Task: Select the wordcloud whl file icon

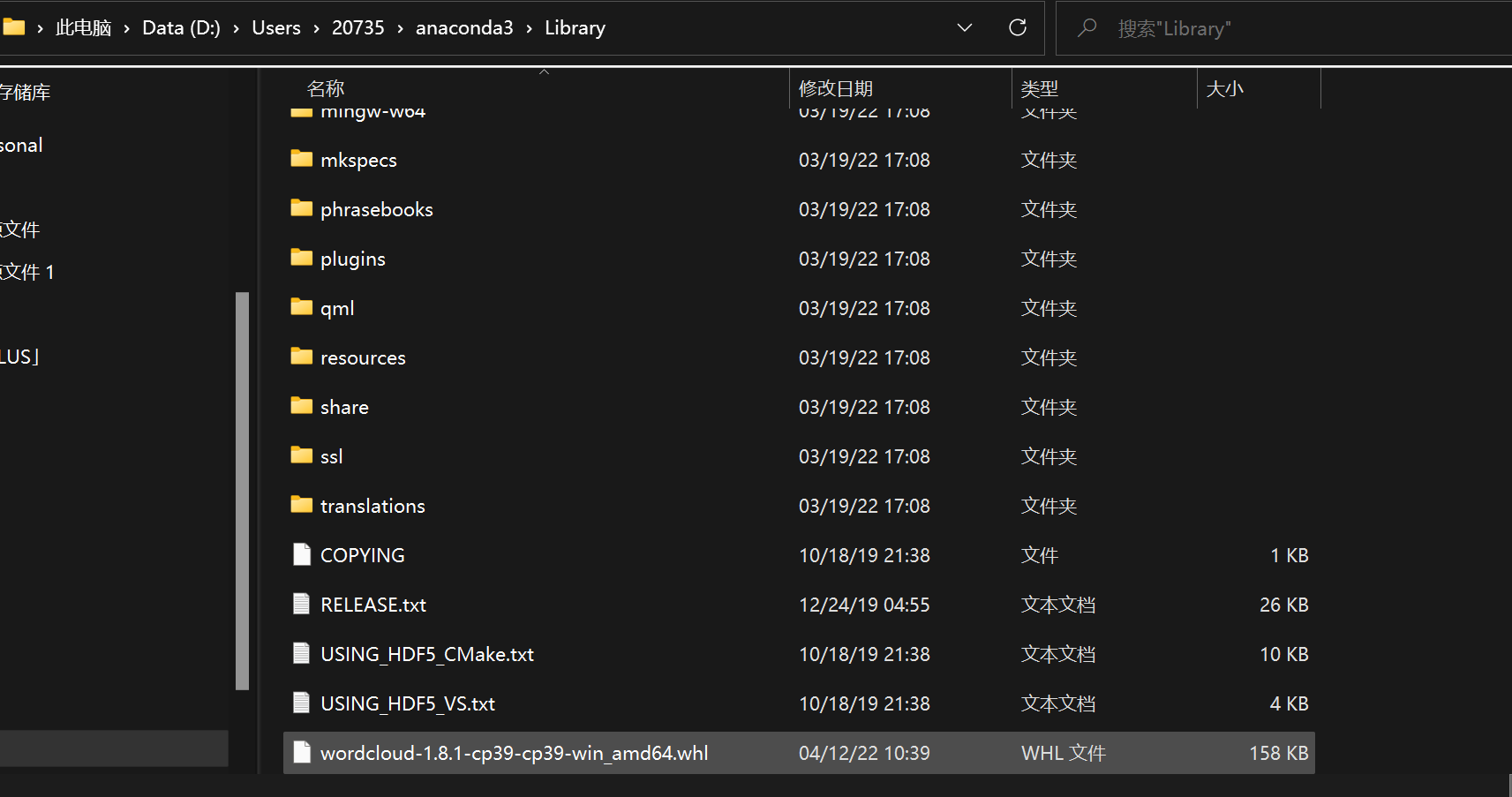Action: [x=302, y=752]
